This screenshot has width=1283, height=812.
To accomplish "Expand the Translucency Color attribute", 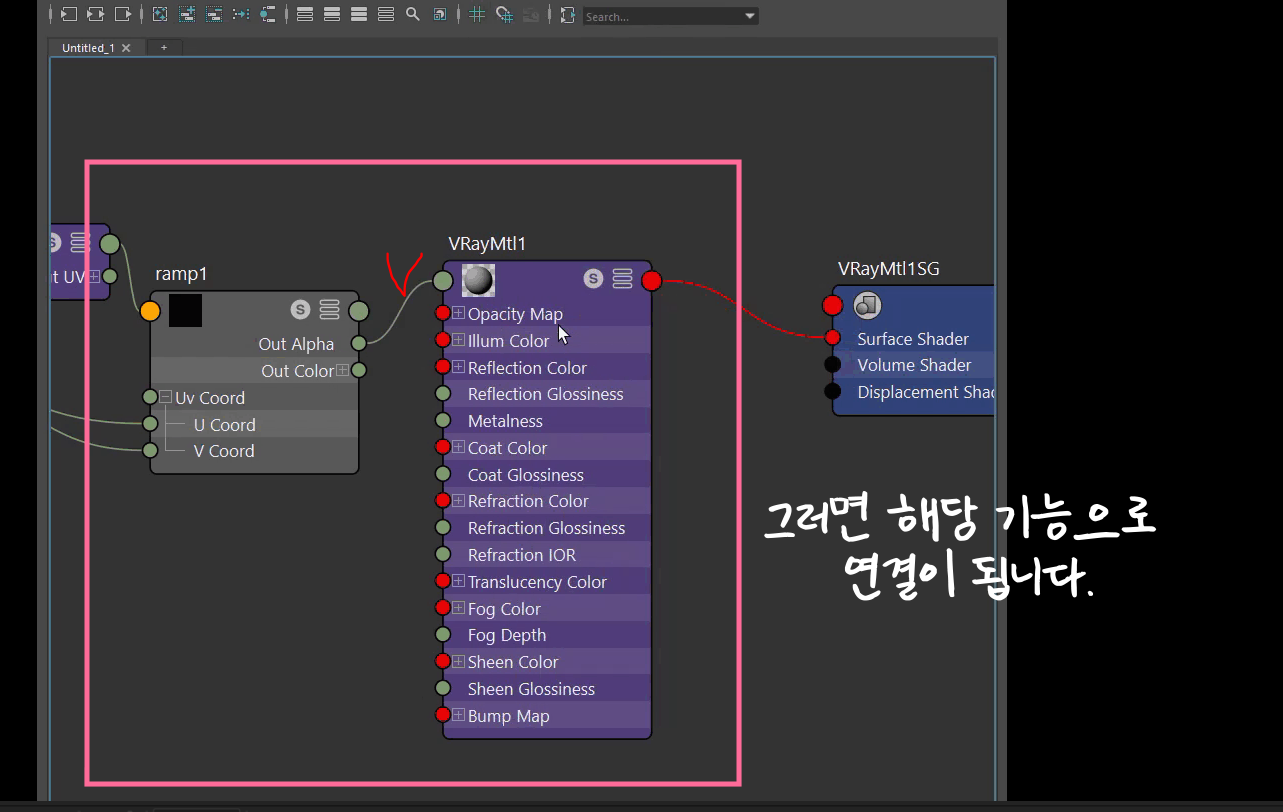I will (458, 581).
